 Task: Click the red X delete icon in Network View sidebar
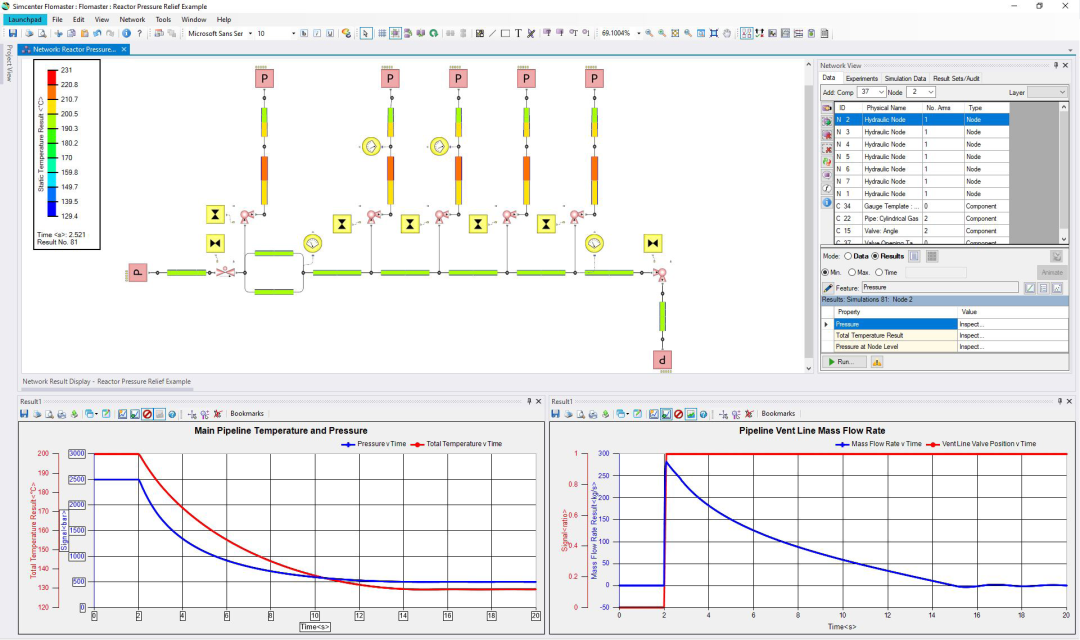coord(827,149)
